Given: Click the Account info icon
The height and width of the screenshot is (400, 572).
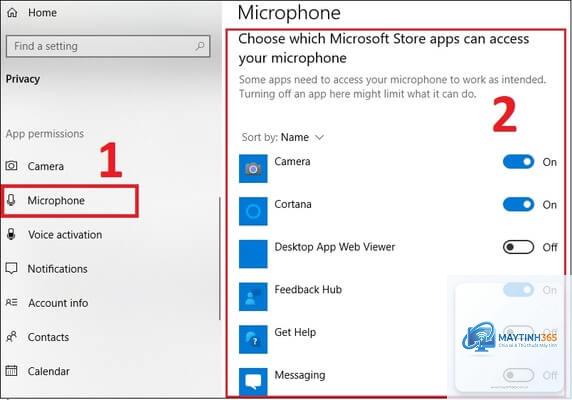Looking at the screenshot, I should pyautogui.click(x=11, y=303).
